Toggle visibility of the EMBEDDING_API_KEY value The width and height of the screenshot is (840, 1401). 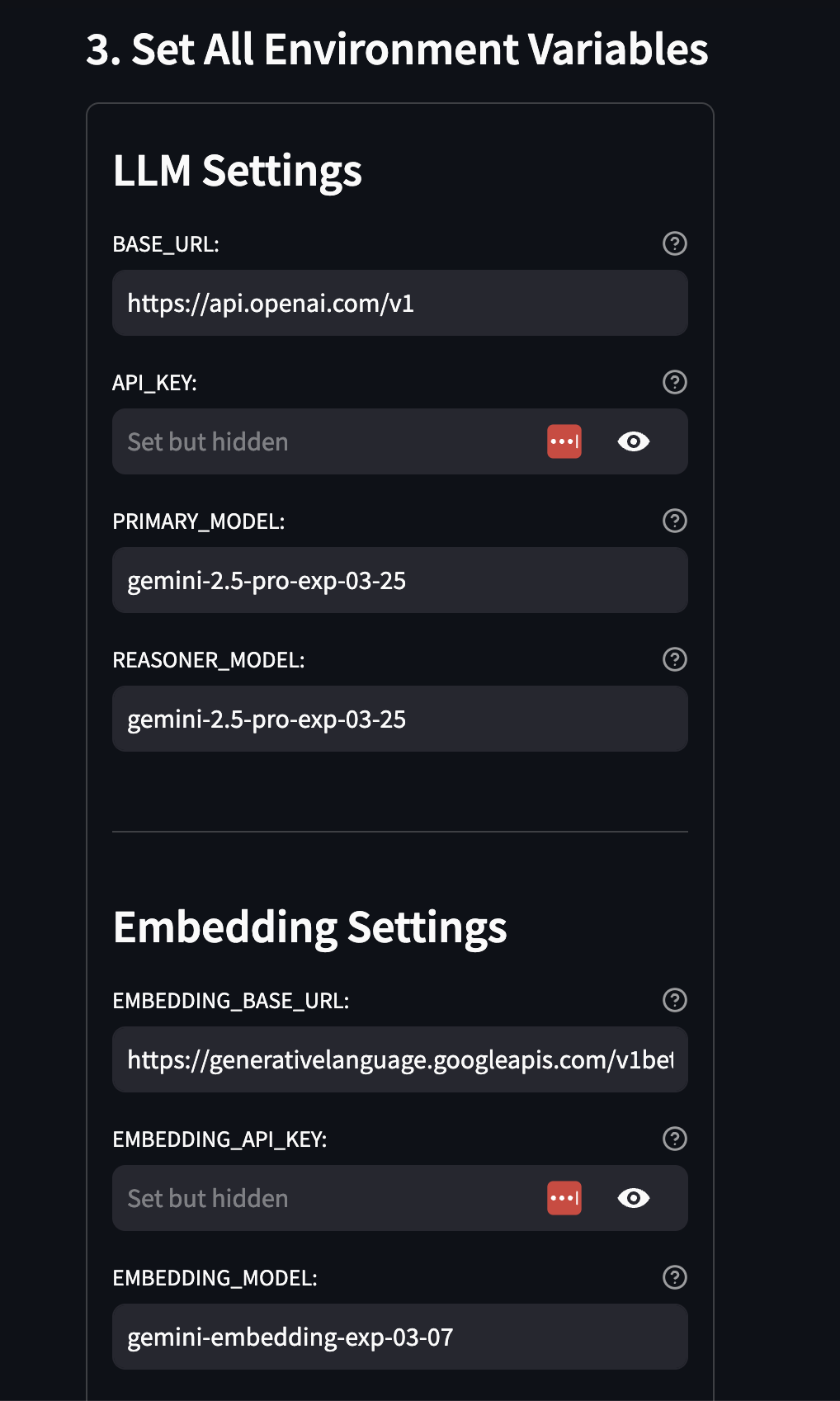coord(634,1198)
